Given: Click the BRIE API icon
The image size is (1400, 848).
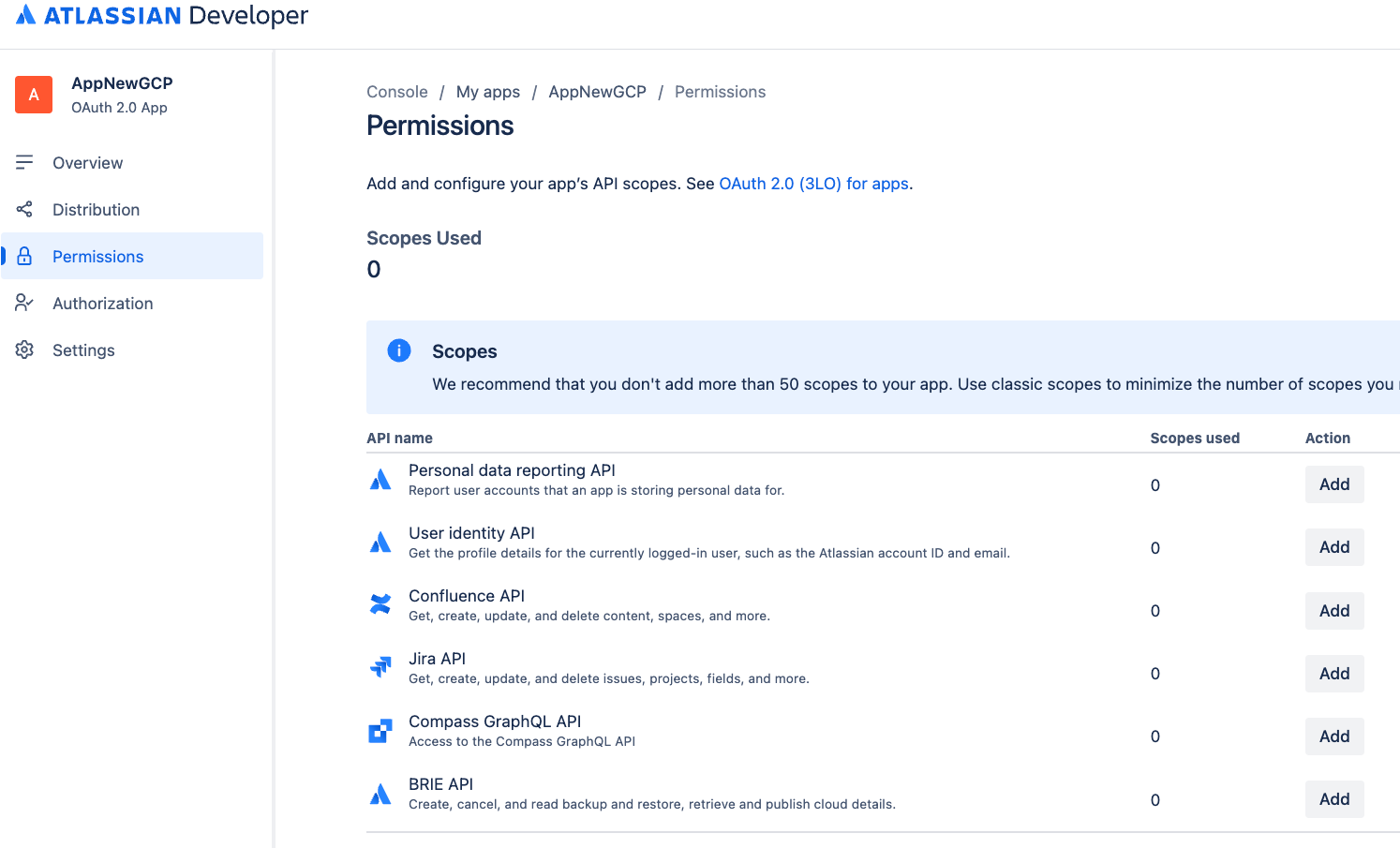Looking at the screenshot, I should tap(380, 793).
